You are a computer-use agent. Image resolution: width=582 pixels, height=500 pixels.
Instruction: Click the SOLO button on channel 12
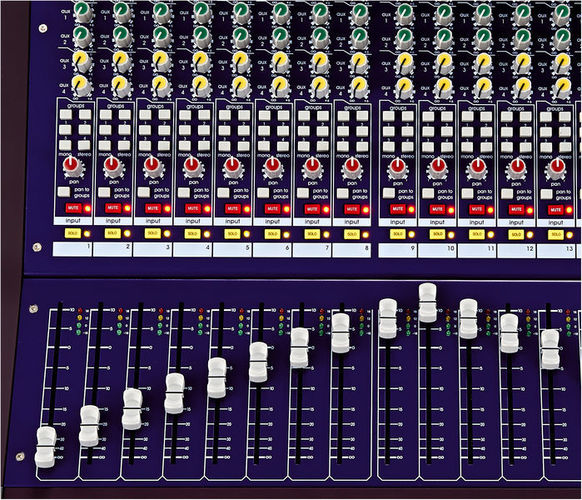(x=516, y=235)
